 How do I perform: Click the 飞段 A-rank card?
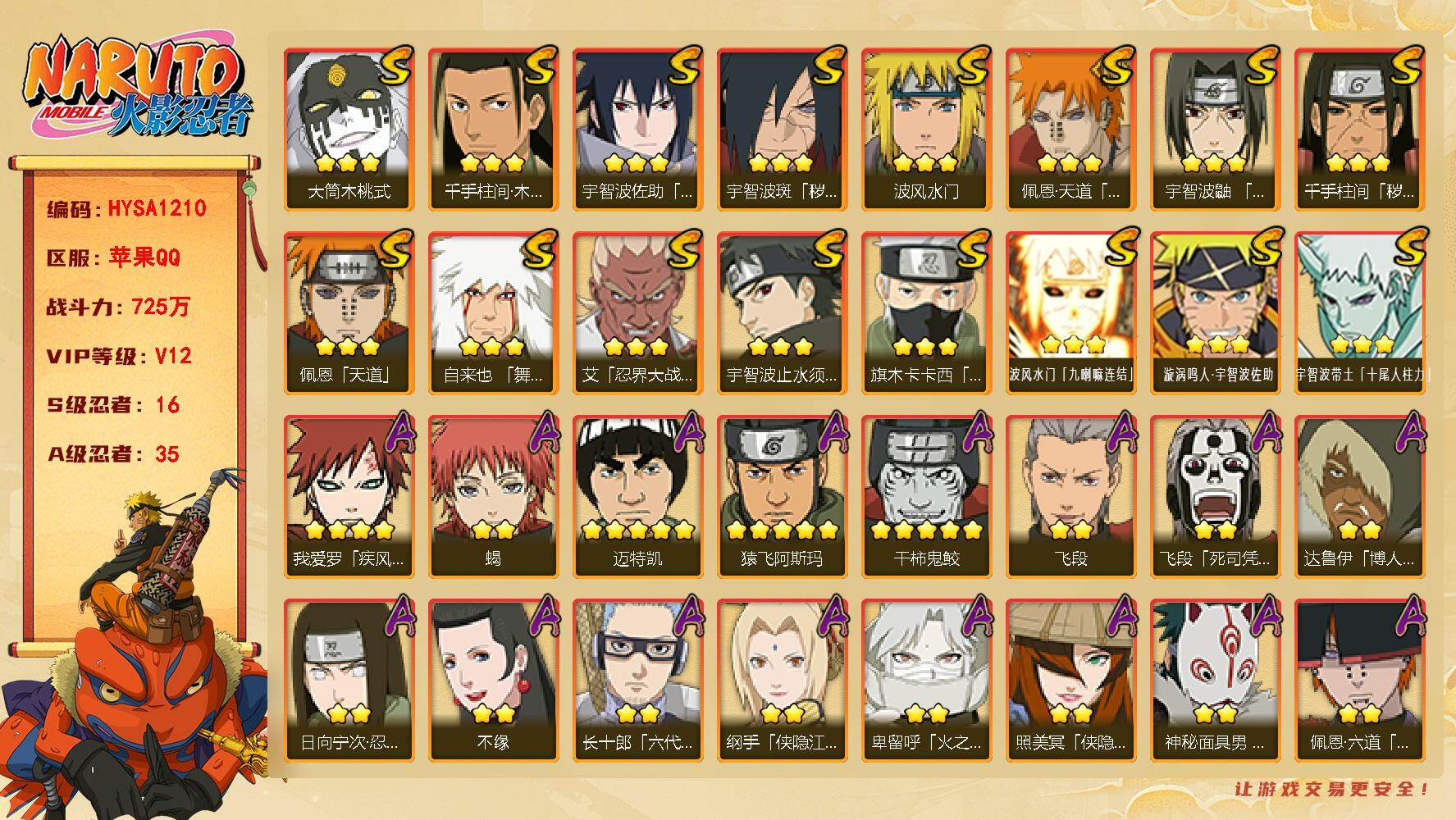[x=1070, y=497]
